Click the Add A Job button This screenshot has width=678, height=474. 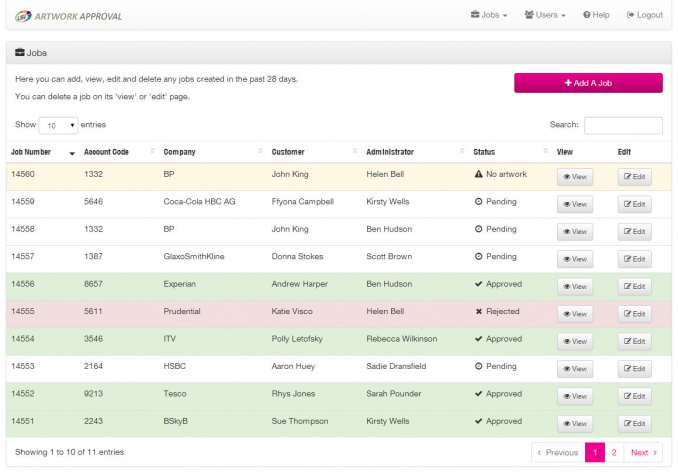[588, 83]
